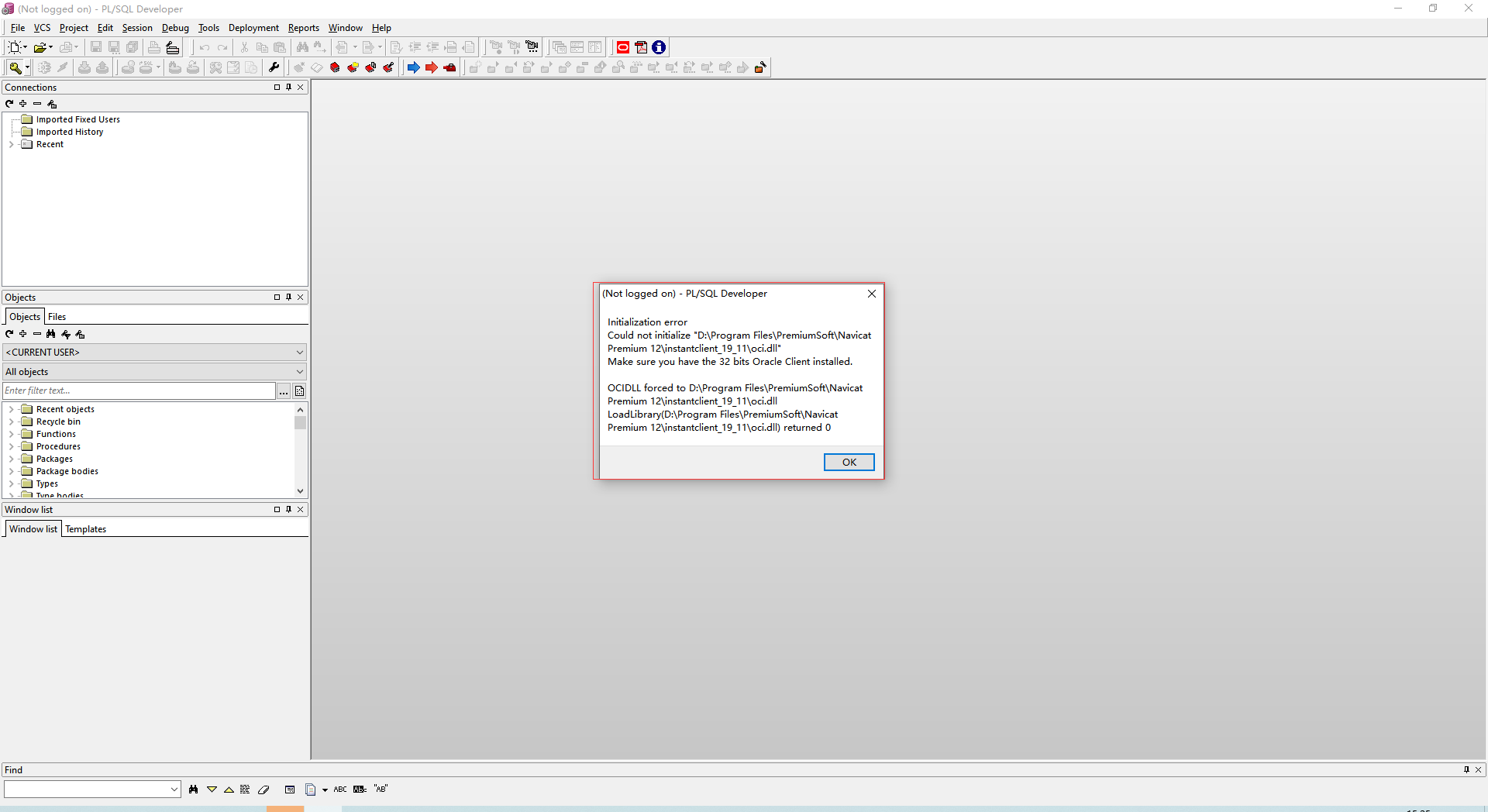Close the Connections panel
Image resolution: width=1488 pixels, height=812 pixels.
click(x=301, y=88)
